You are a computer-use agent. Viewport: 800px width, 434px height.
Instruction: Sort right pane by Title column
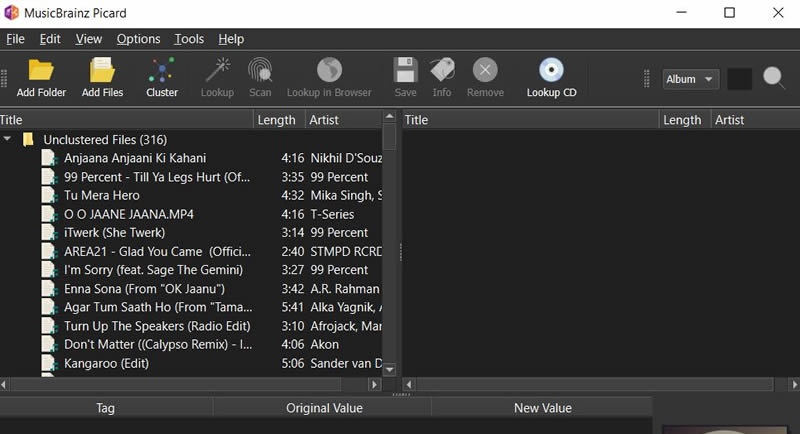pyautogui.click(x=530, y=120)
